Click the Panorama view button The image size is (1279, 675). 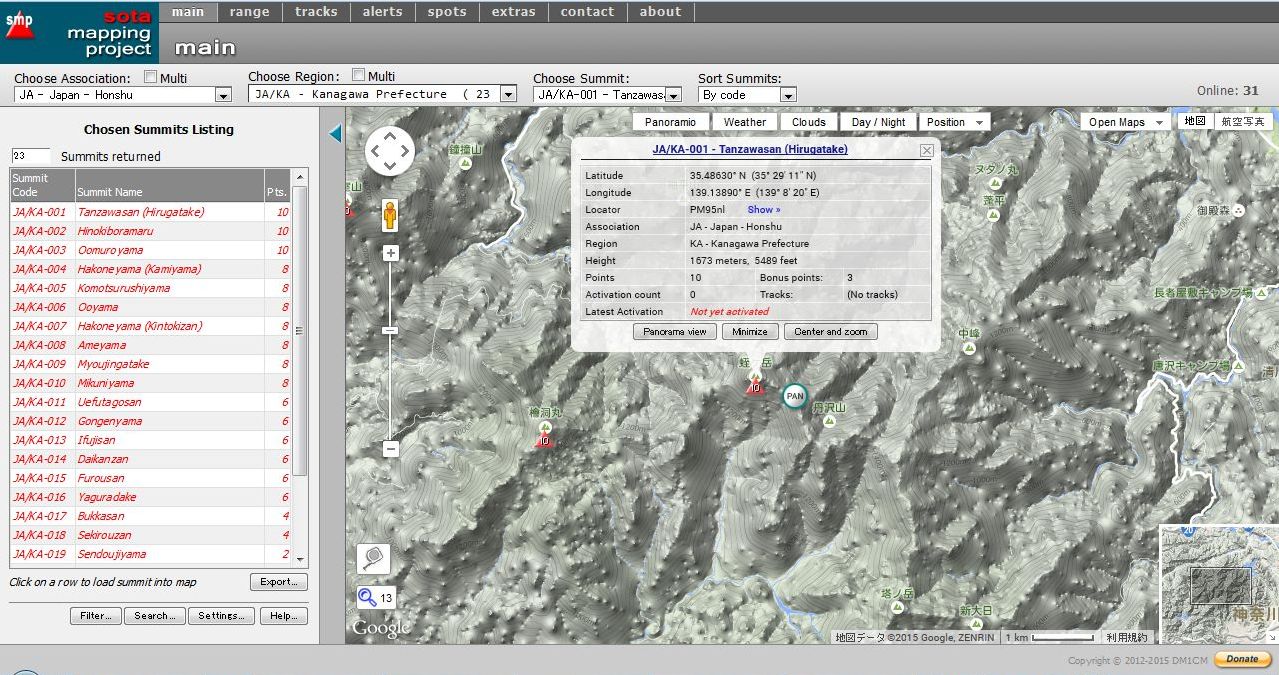point(675,332)
